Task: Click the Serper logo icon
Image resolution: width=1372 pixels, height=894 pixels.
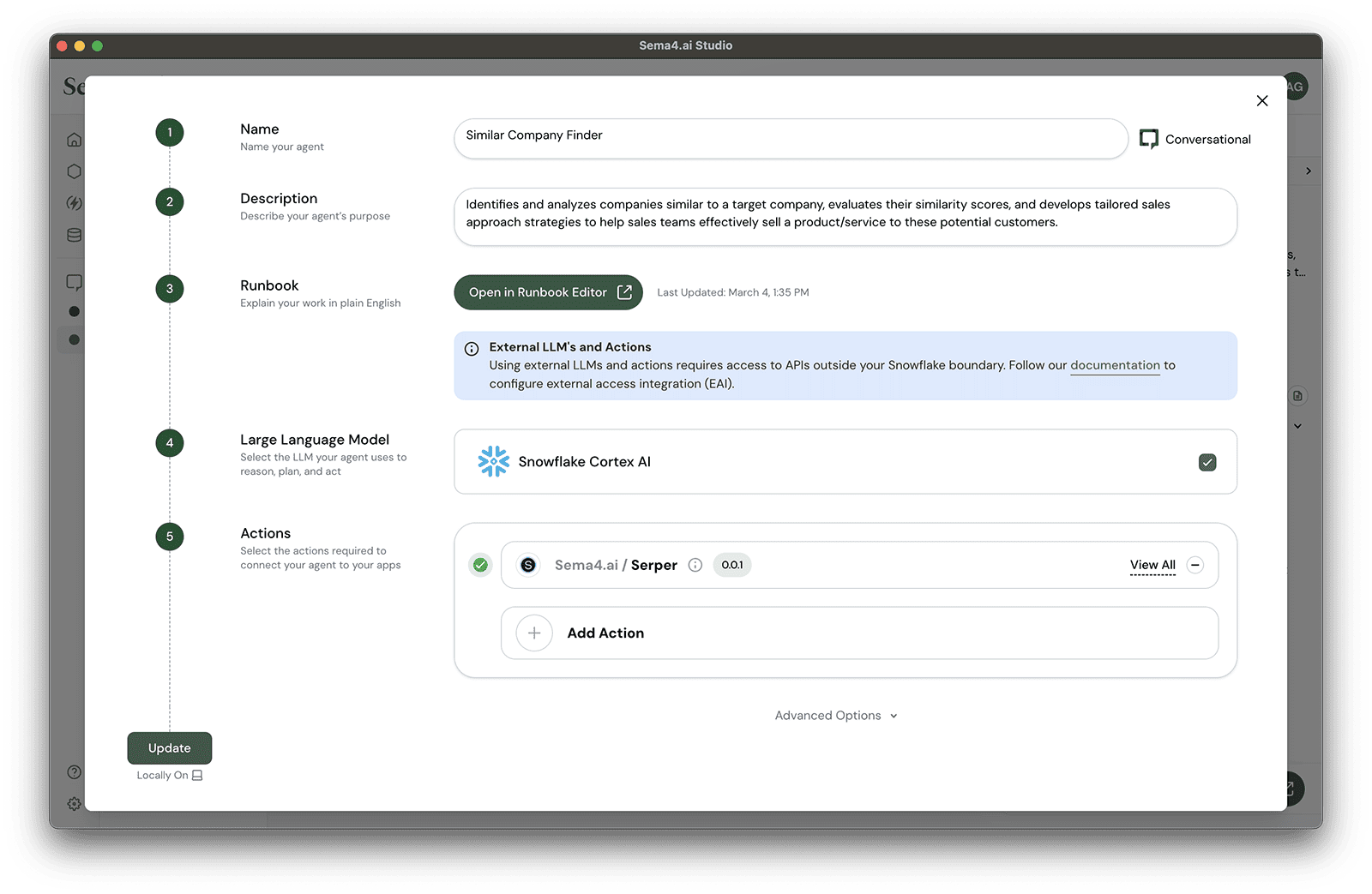Action: (x=528, y=565)
